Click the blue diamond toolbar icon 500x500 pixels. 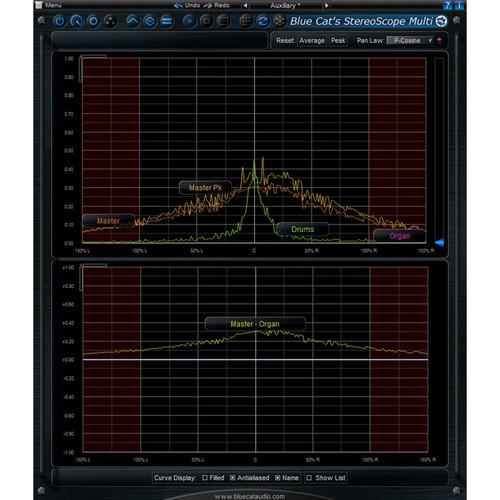[x=150, y=21]
